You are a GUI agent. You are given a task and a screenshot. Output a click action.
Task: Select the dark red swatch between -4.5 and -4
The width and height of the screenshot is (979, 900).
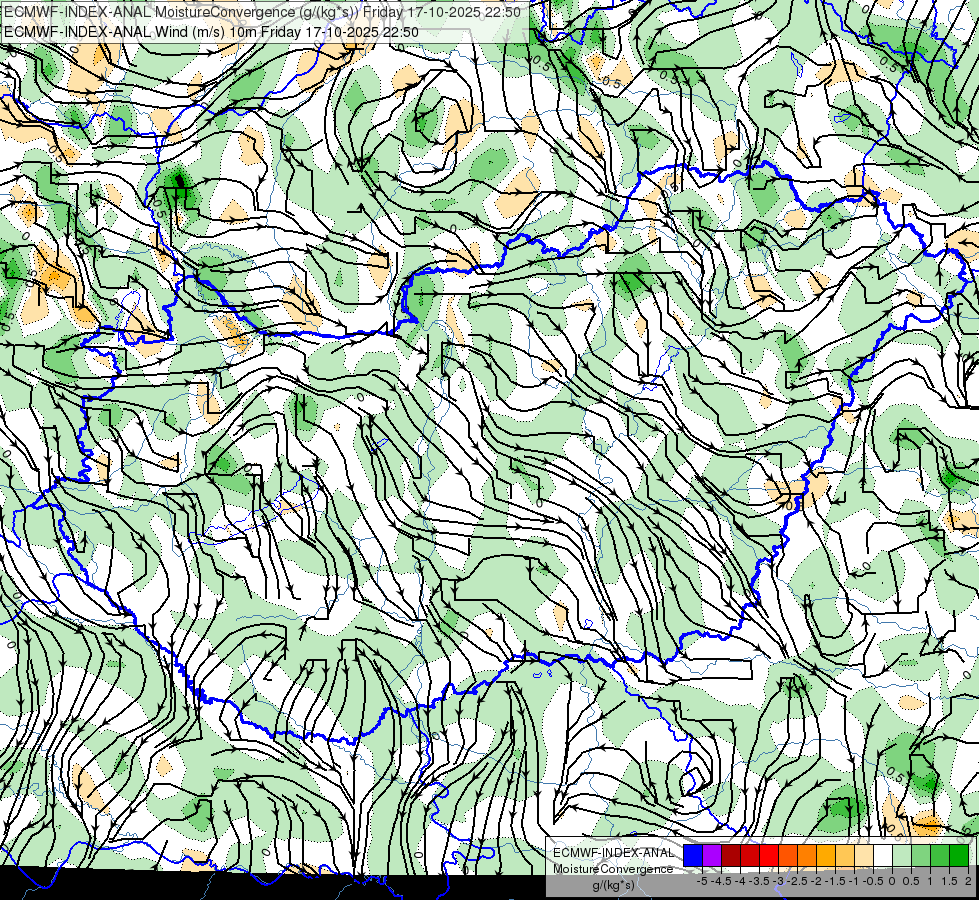point(731,855)
